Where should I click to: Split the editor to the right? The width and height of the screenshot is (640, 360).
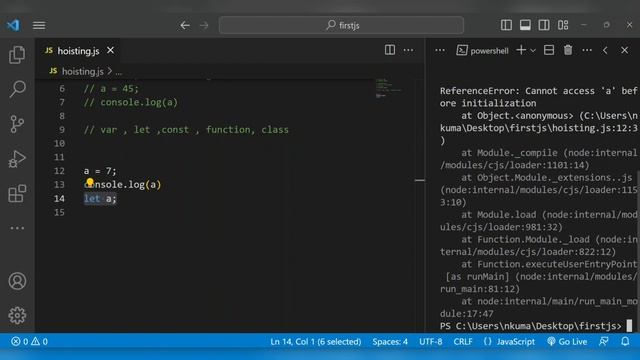[390, 50]
